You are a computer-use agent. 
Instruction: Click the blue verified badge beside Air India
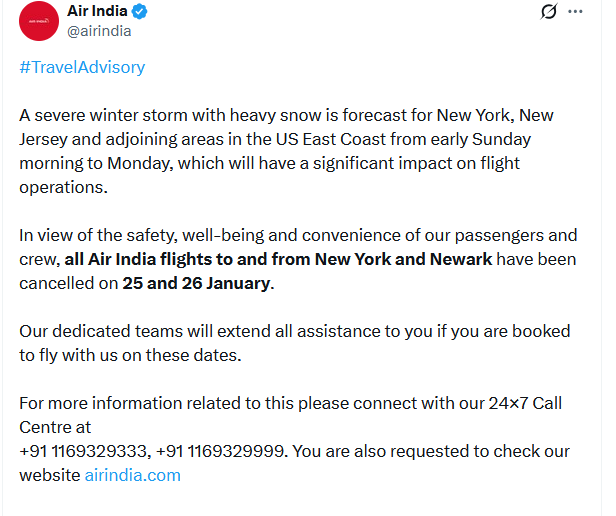coord(139,11)
